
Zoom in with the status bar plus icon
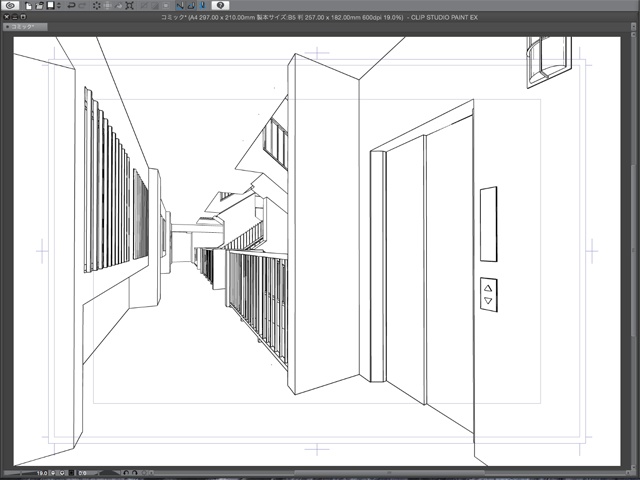(62, 473)
